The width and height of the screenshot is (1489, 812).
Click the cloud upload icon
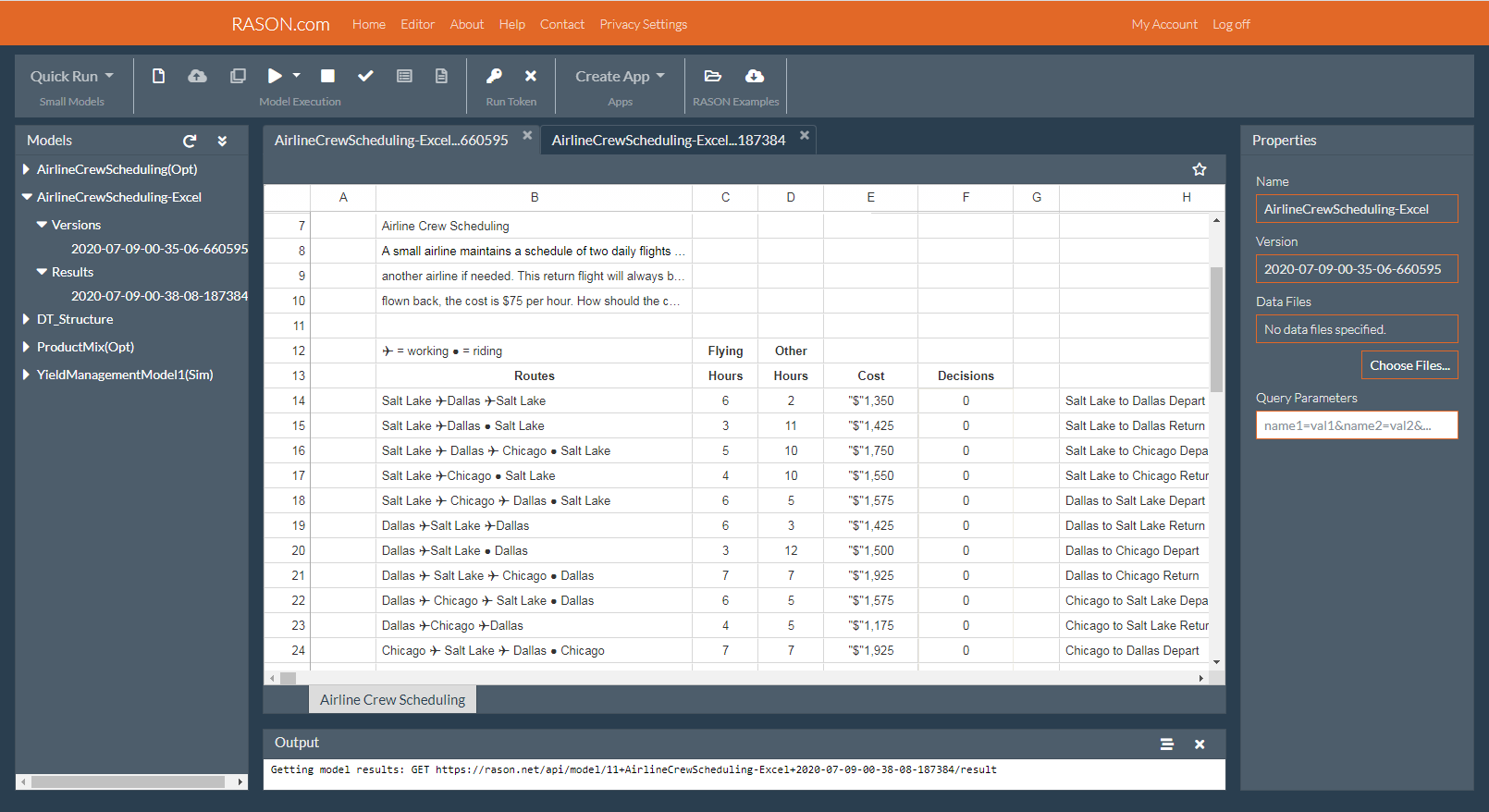(197, 76)
